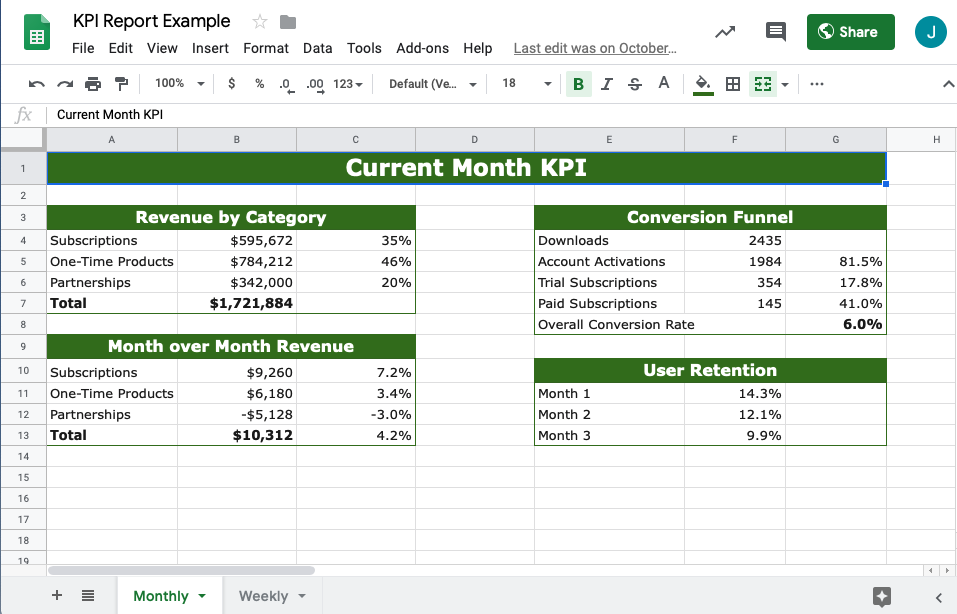Toggle strikethrough formatting
The image size is (957, 614).
(635, 84)
